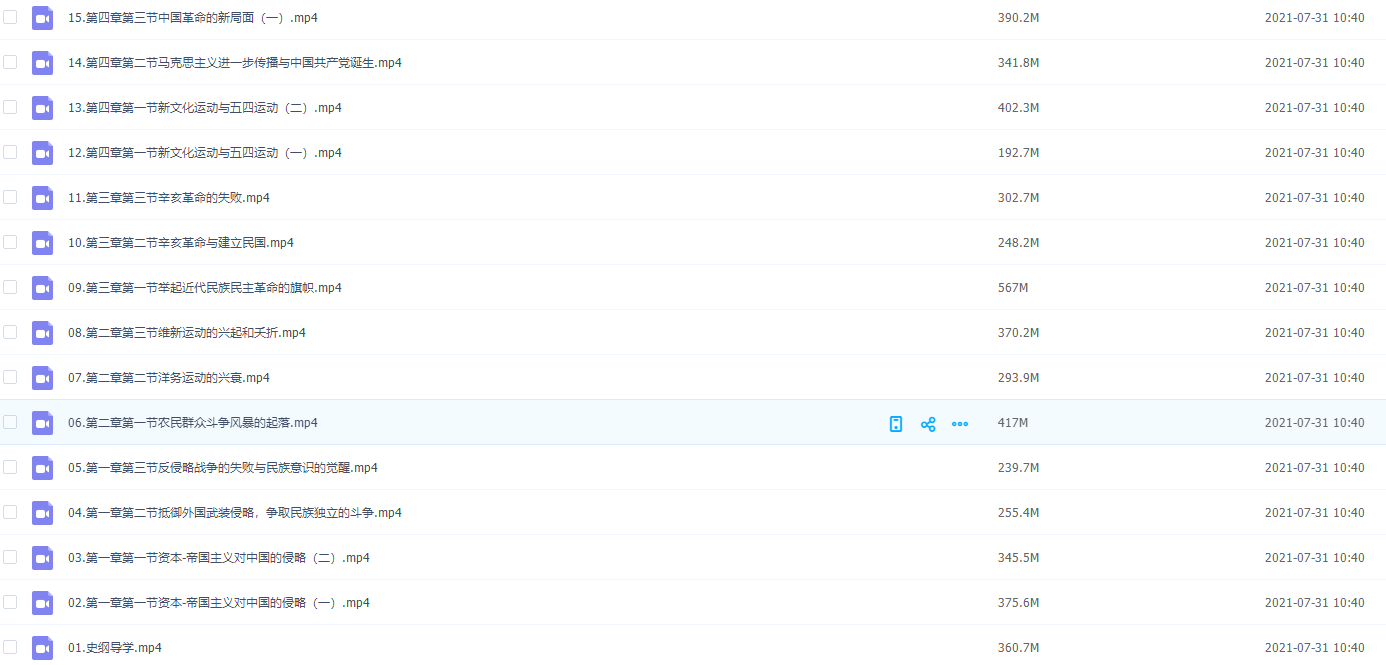
Task: Mark the checkbox for 04.抵御外国武装侵略
Action: [10, 512]
